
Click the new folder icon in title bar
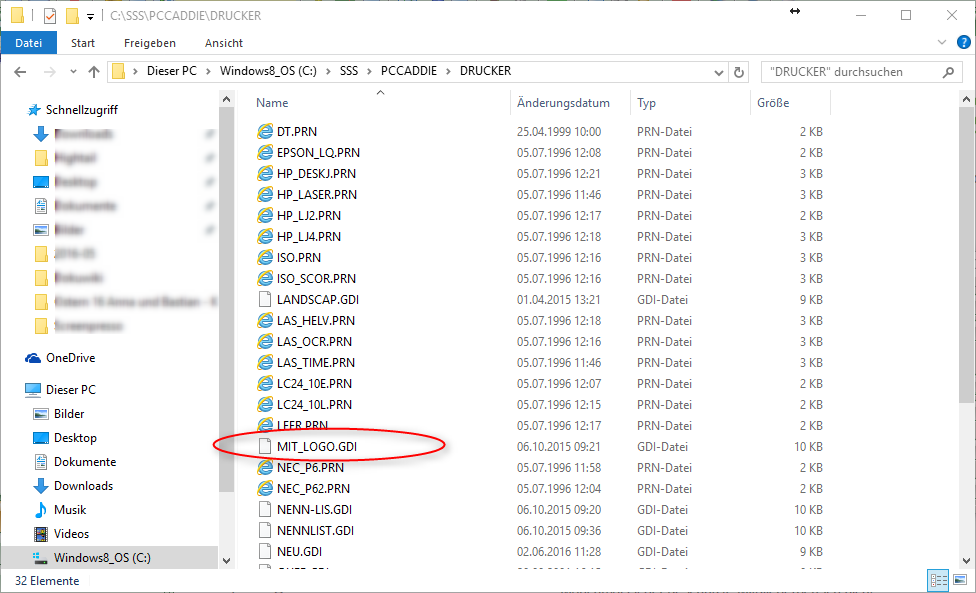click(72, 16)
